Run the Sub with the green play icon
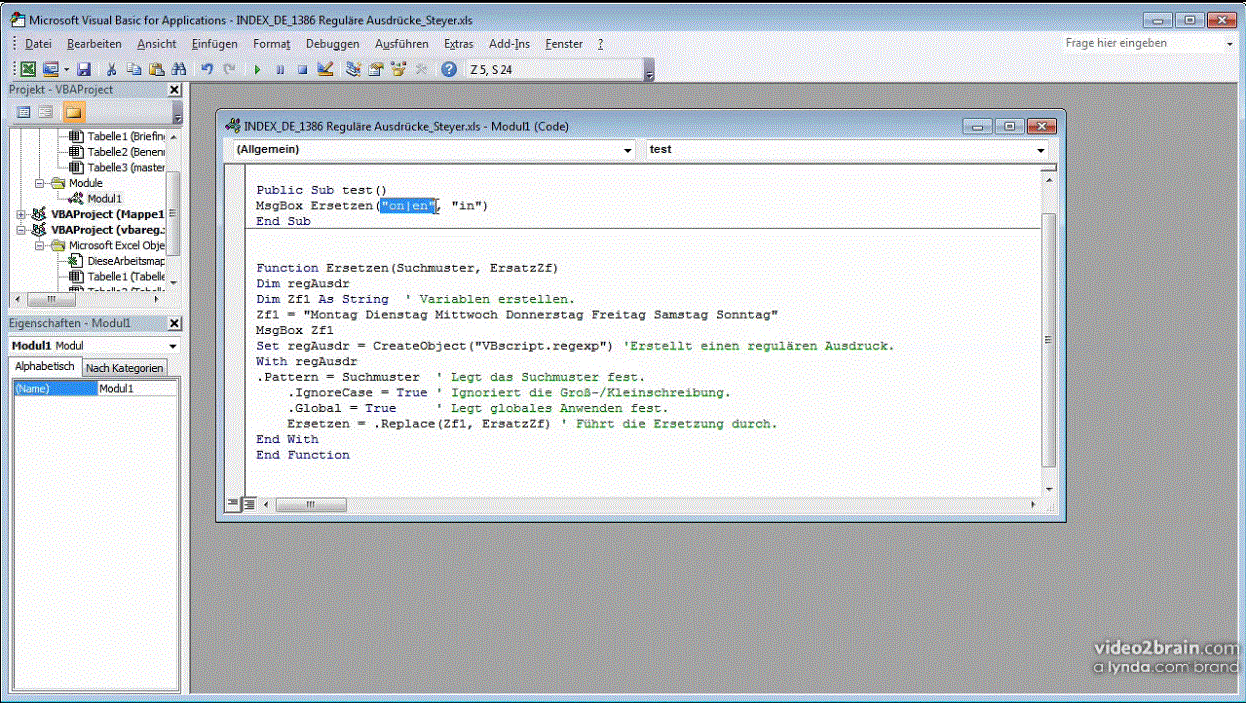 257,69
